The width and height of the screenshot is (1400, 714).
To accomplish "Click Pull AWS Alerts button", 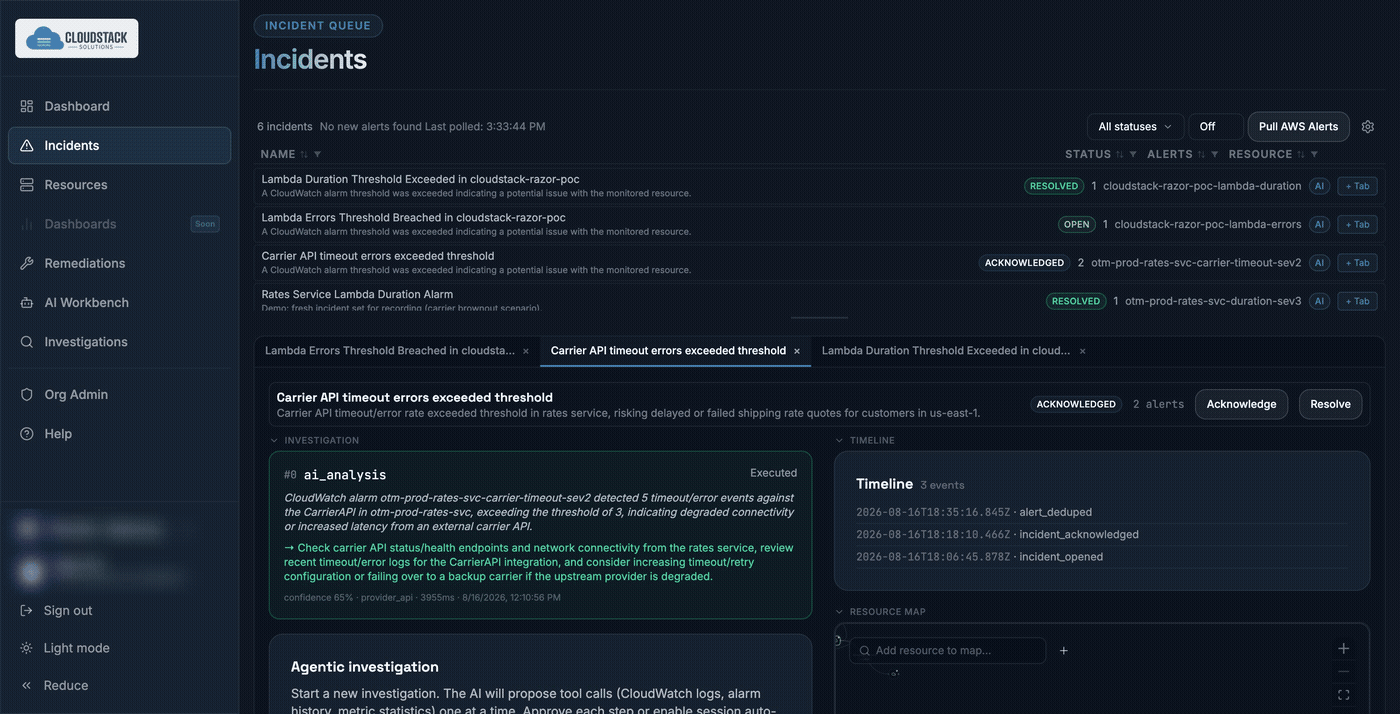I will (x=1298, y=127).
